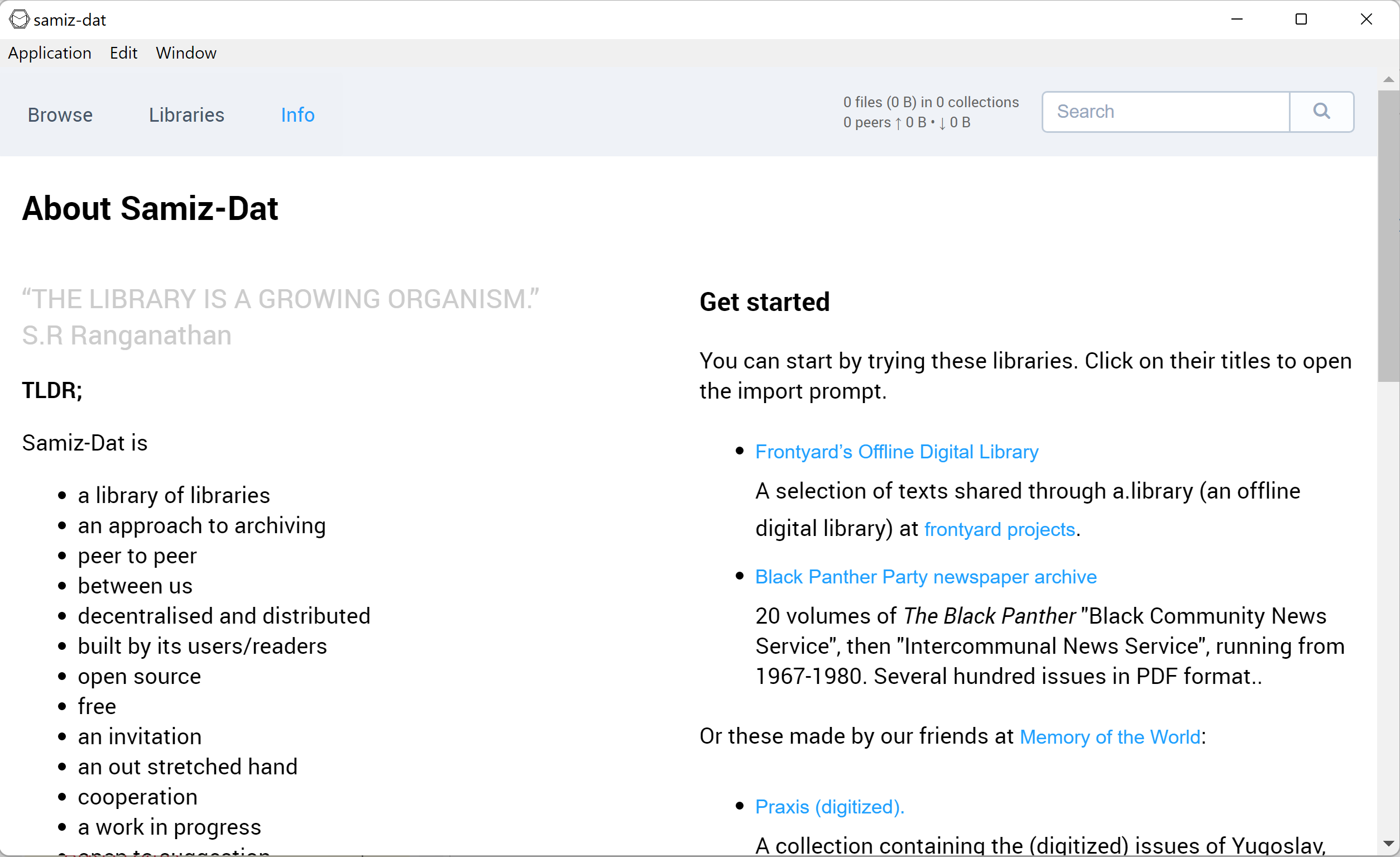Click the samiz-dat hexagon logo
Screen dimensions: 1400x857
point(19,19)
